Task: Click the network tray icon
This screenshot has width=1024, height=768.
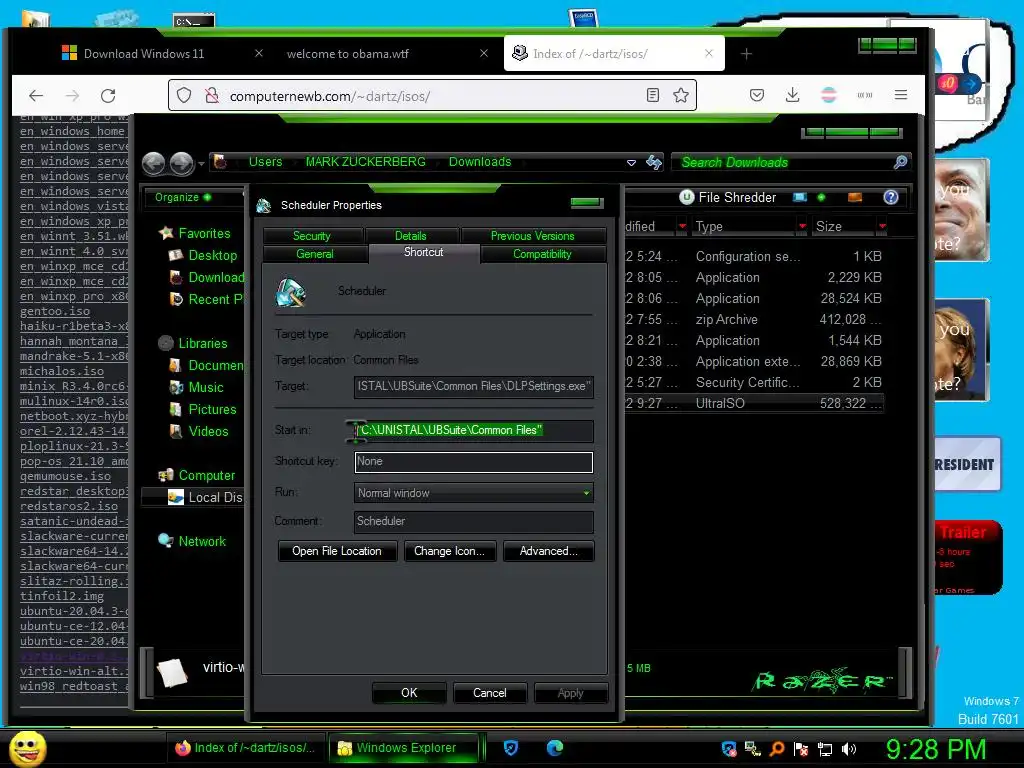Action: [x=825, y=749]
